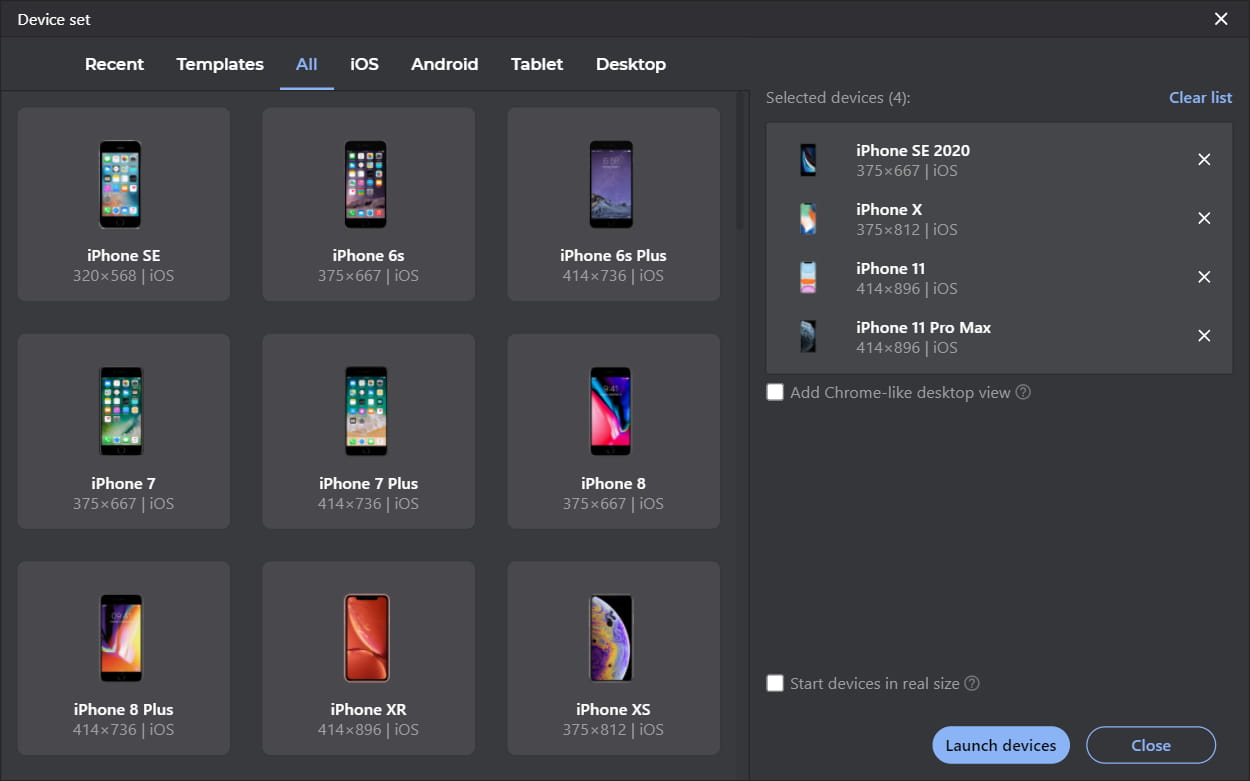Screen dimensions: 1250x781
Task: Select the iPhone SE device thumbnail
Action: point(120,185)
